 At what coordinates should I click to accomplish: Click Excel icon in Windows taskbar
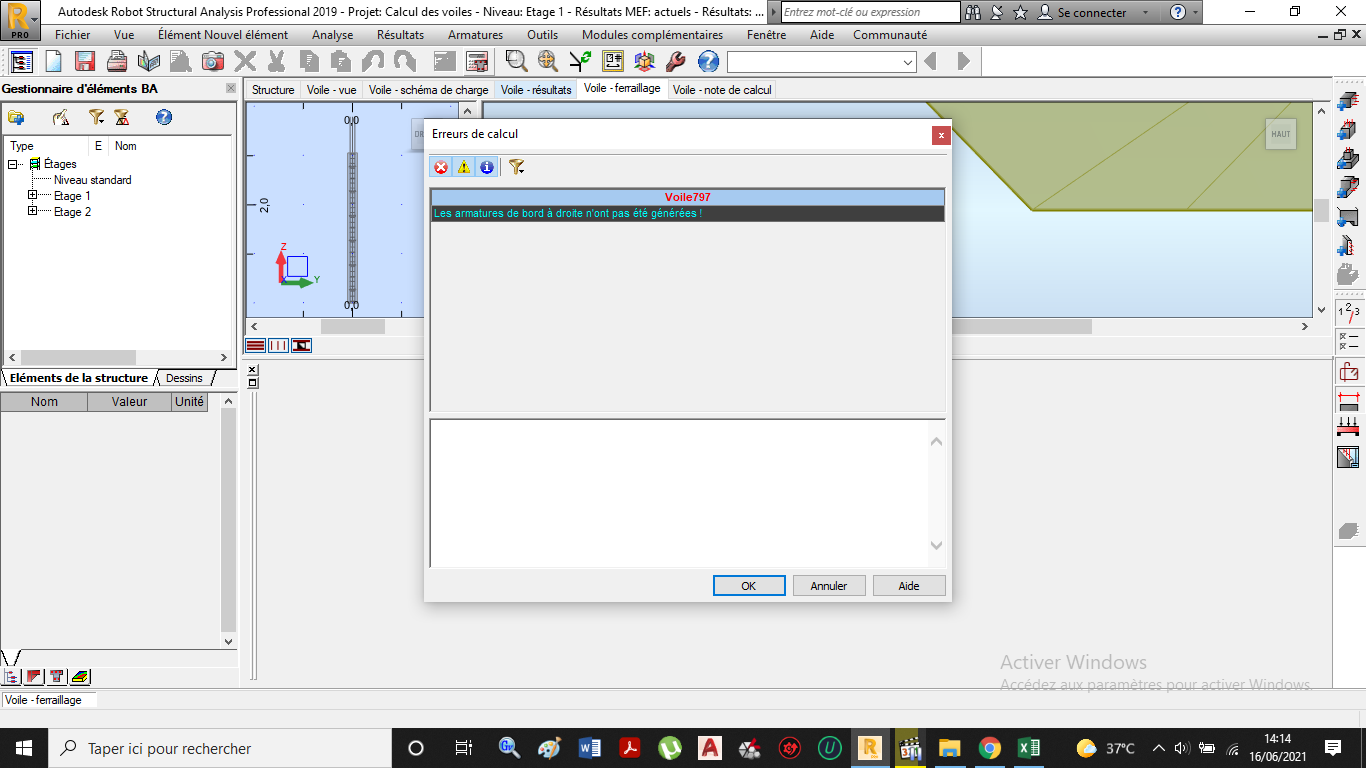[x=1028, y=748]
